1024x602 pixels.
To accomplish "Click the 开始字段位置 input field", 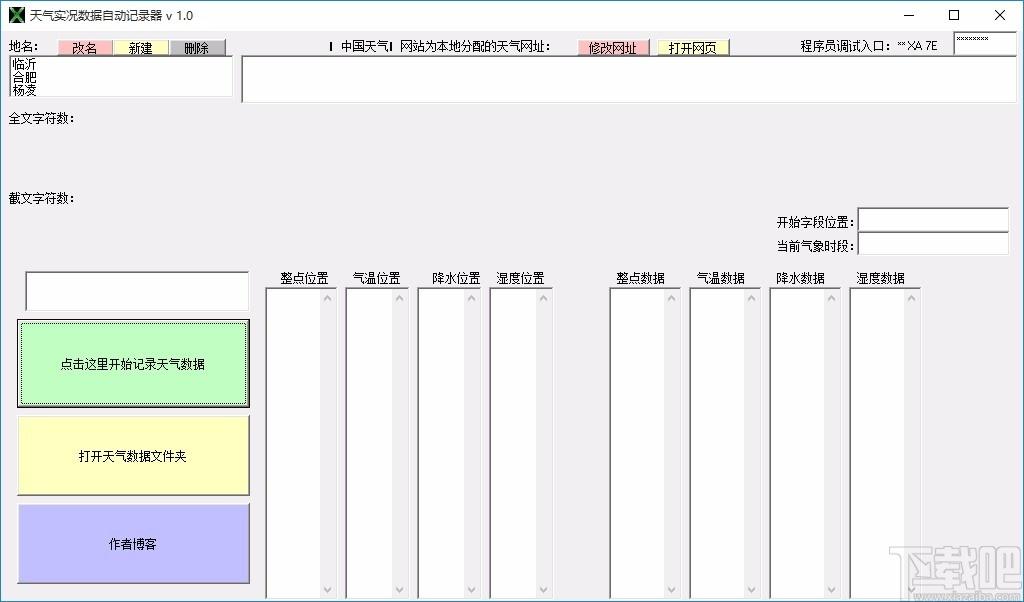I will 933,220.
